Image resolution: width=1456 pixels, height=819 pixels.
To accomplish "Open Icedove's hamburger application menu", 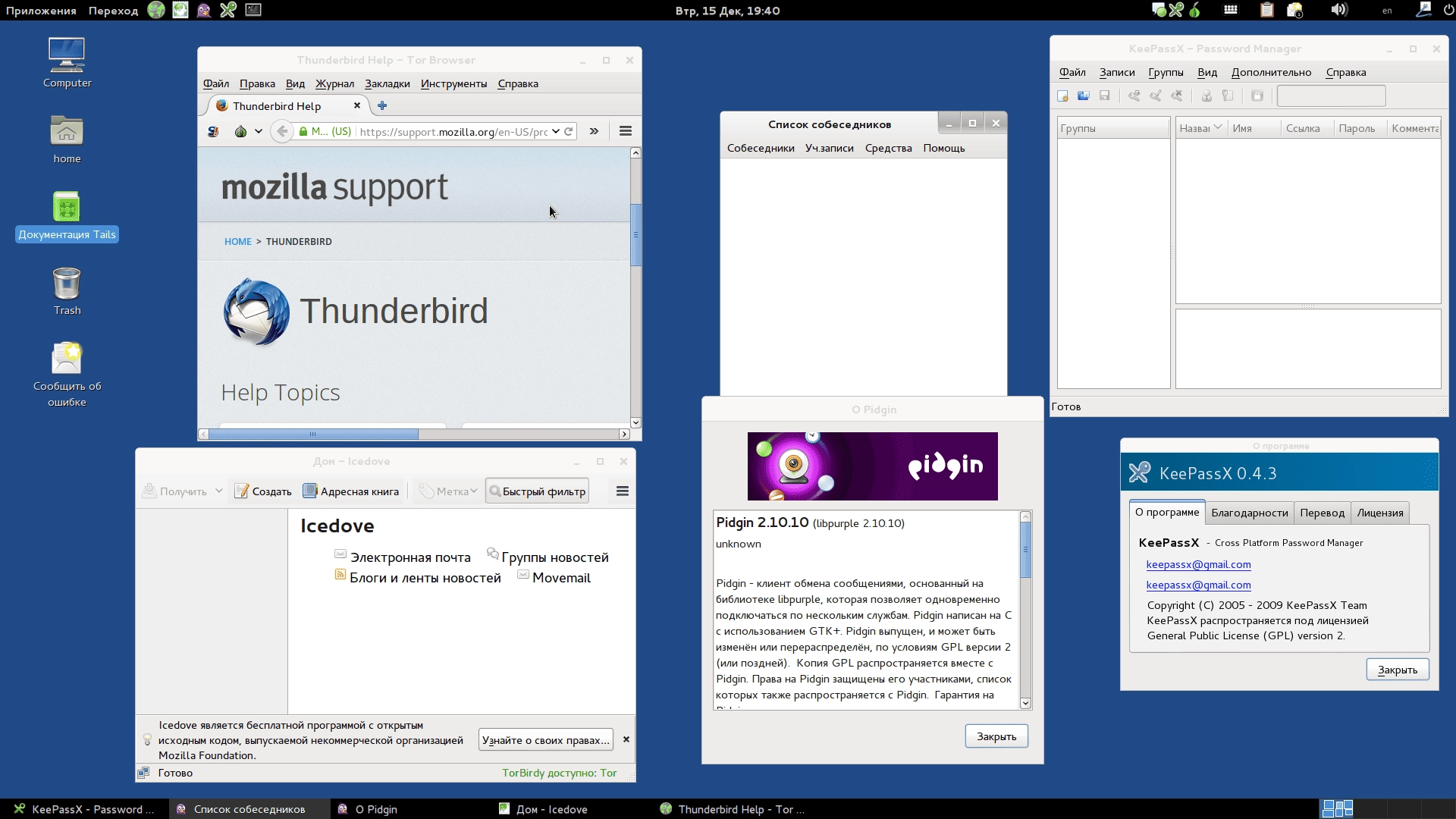I will point(623,491).
